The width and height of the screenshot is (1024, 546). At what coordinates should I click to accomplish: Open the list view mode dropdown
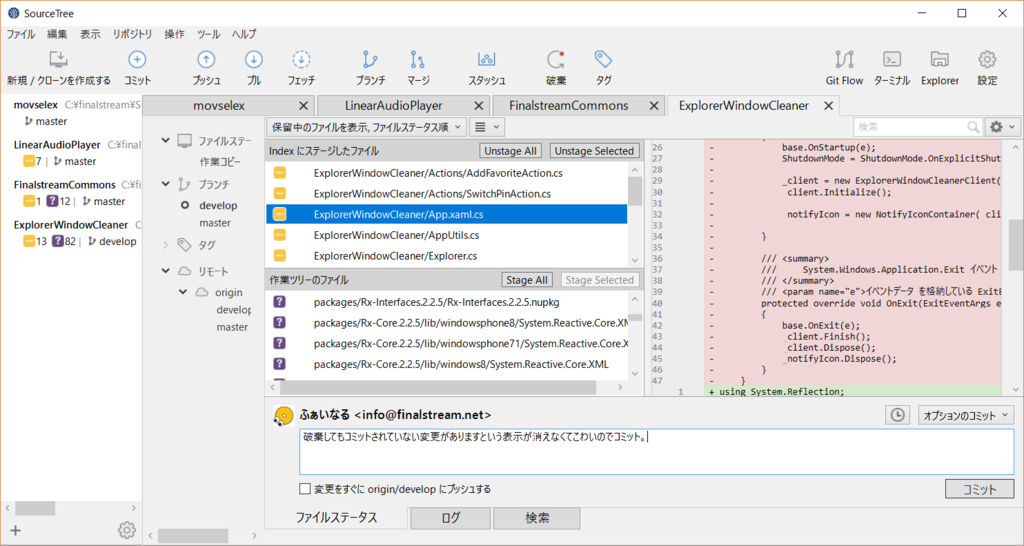(487, 127)
